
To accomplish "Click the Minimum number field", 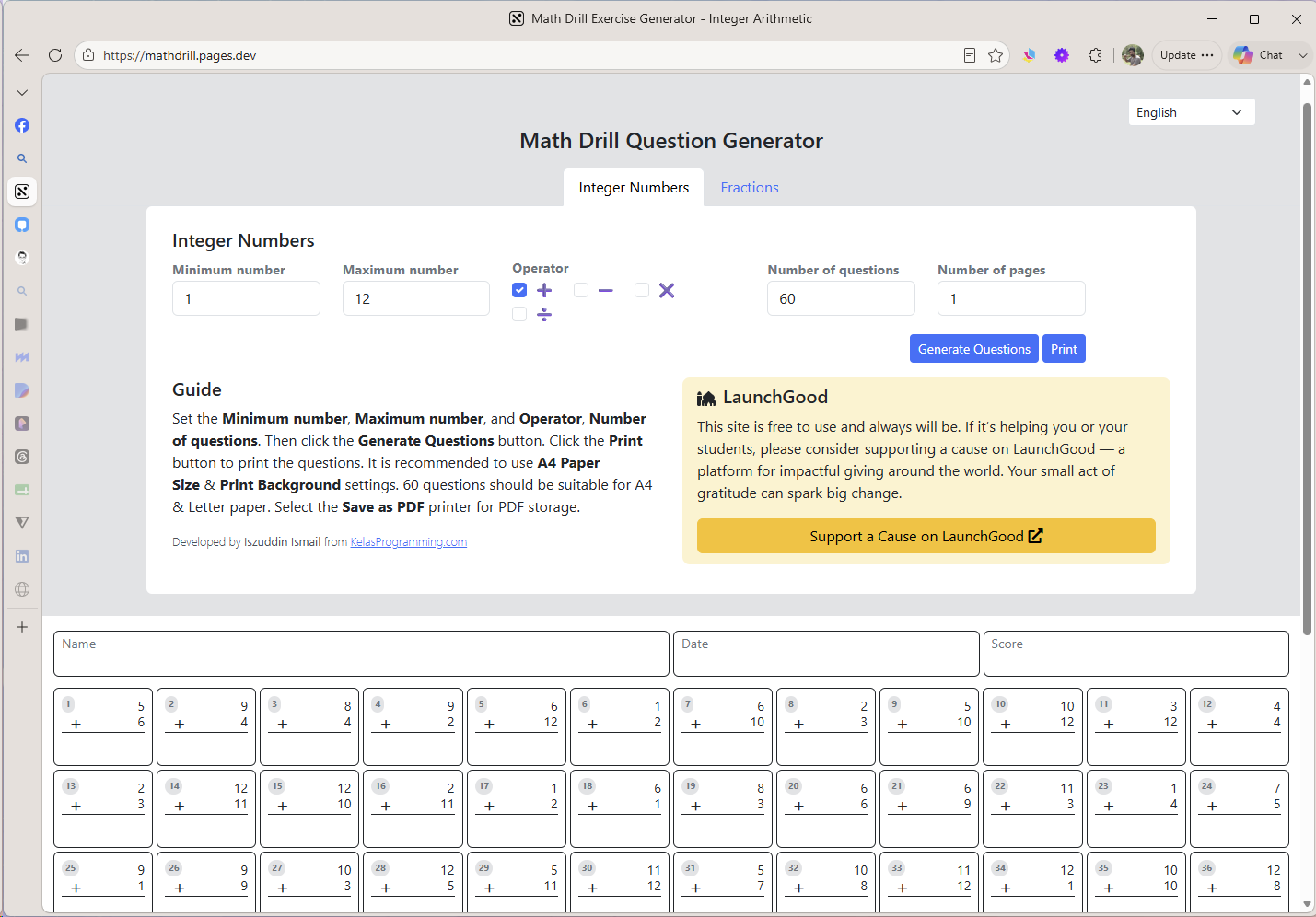I will (246, 298).
